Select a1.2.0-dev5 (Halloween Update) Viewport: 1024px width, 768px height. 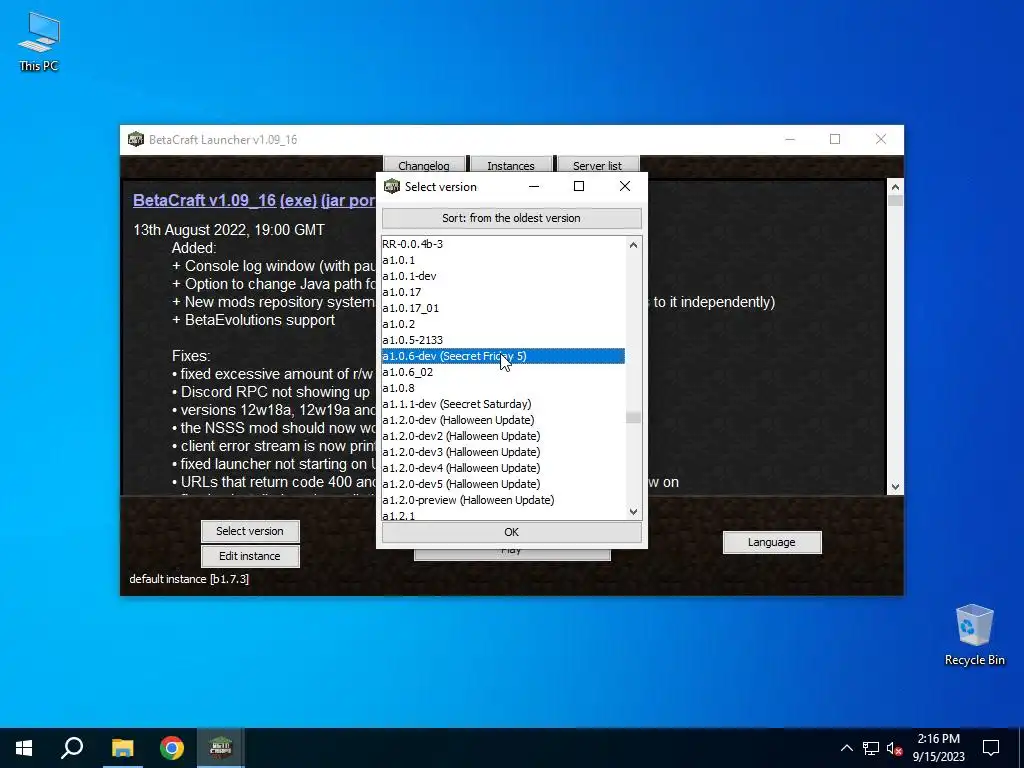503,484
